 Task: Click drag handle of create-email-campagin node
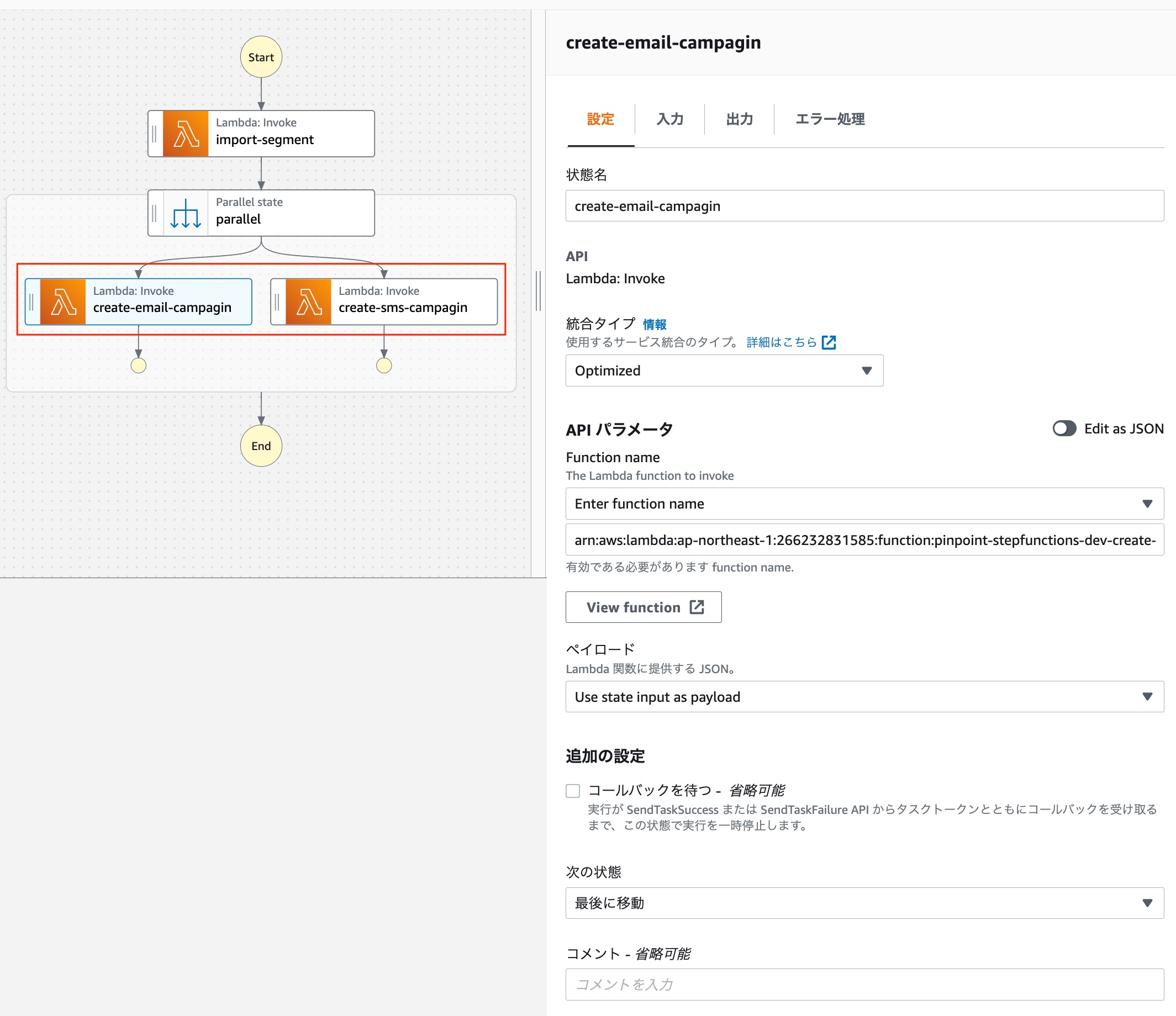[x=32, y=302]
